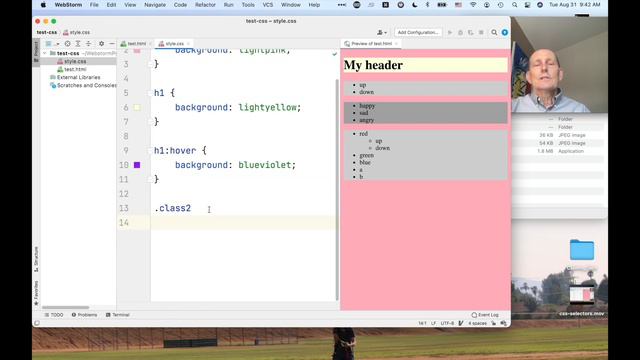The width and height of the screenshot is (640, 360).
Task: Click the Debug bug icon in toolbar
Action: (x=460, y=32)
